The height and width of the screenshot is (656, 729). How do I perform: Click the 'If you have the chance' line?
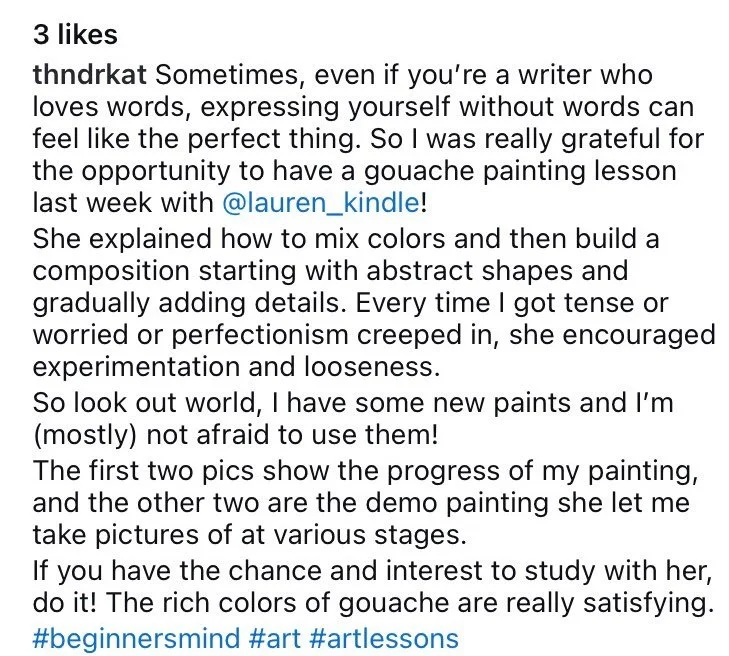point(372,571)
